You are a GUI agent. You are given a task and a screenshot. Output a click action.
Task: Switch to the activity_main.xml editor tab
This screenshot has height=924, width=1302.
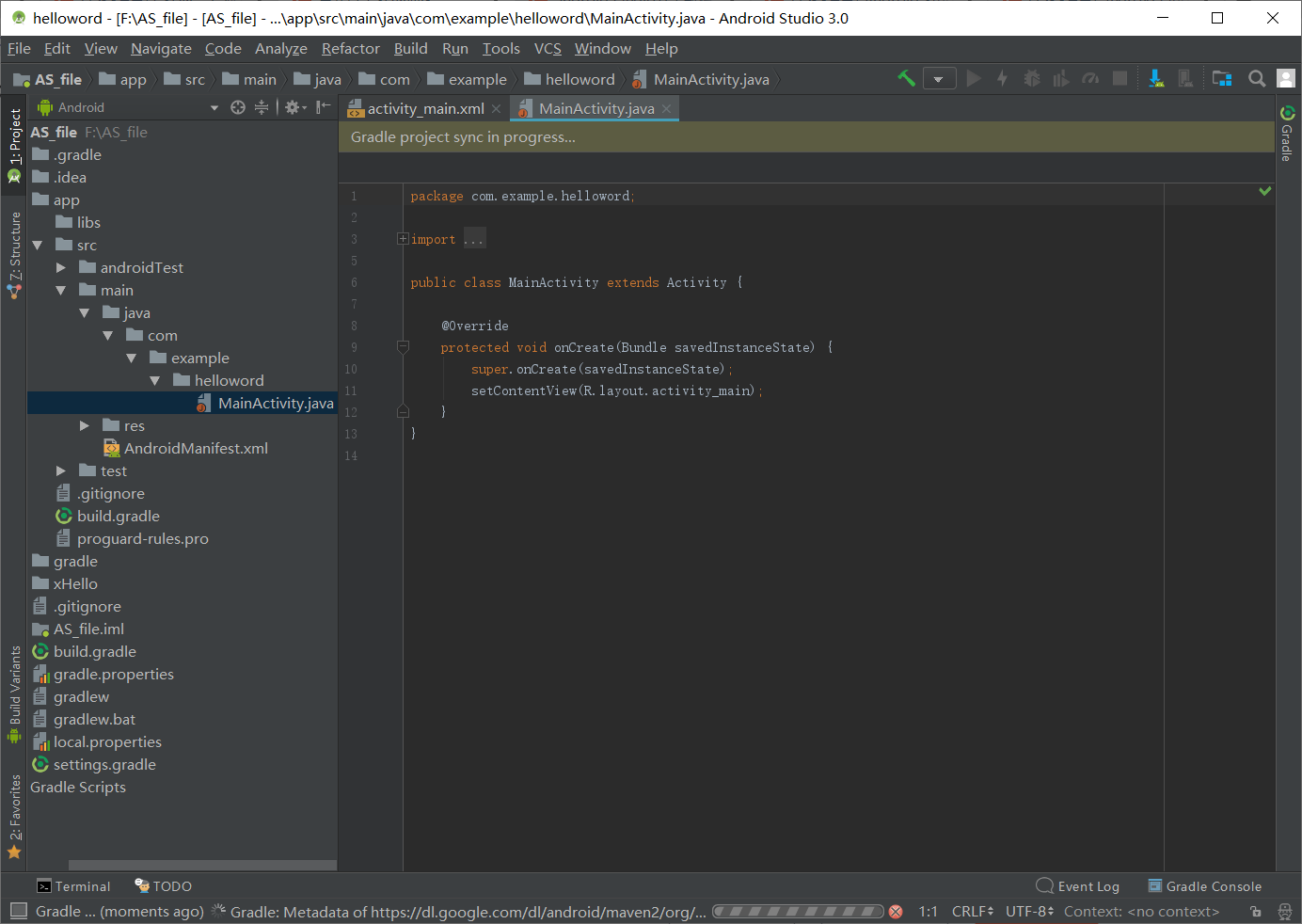(x=423, y=107)
